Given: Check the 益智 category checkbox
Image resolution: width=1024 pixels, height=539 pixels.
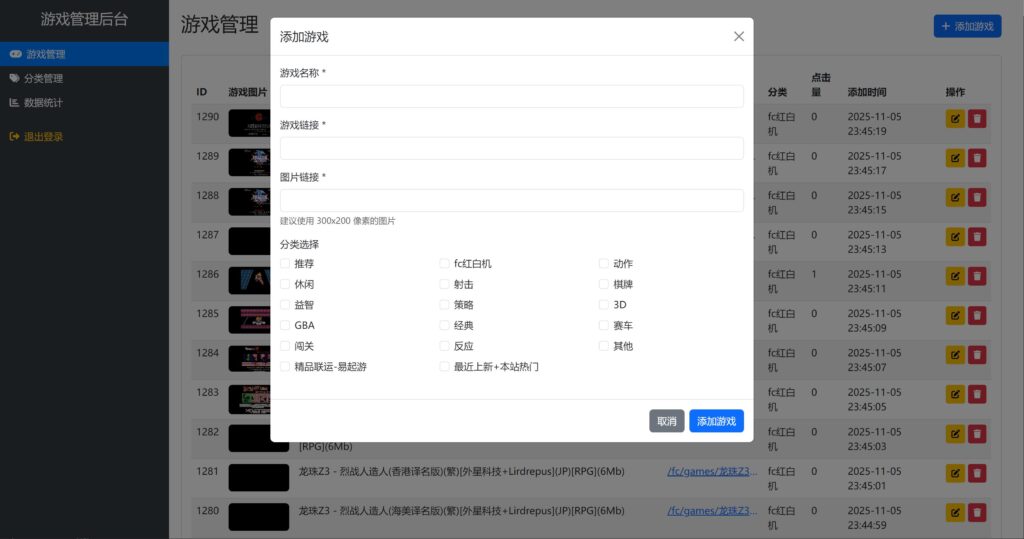Looking at the screenshot, I should click(x=285, y=304).
